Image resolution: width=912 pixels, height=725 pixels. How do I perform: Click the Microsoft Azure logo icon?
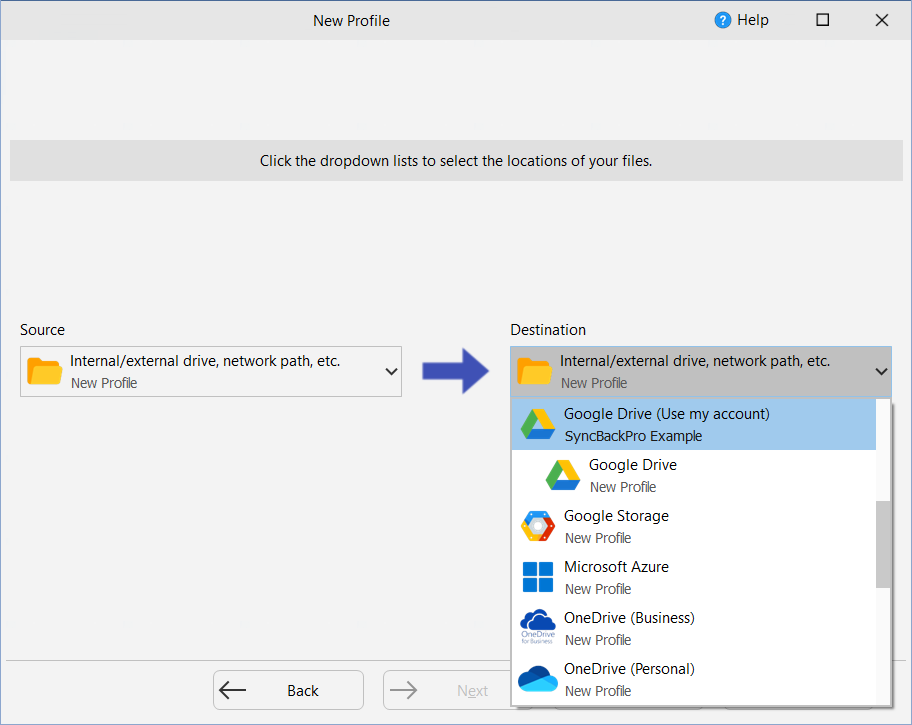[x=537, y=577]
